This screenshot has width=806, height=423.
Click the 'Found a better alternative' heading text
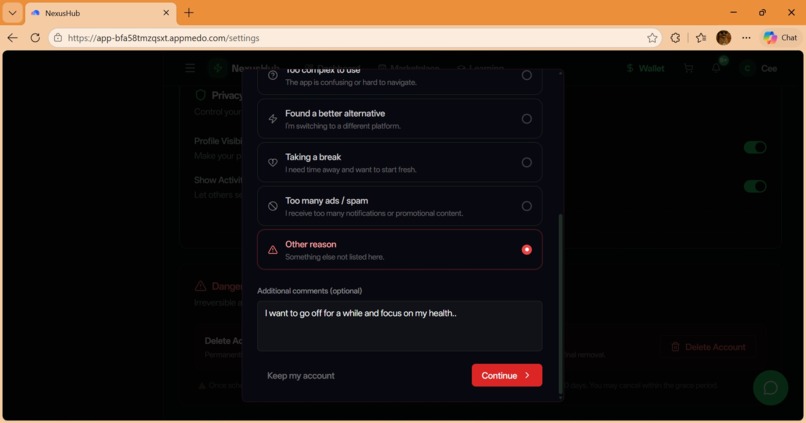pos(335,114)
